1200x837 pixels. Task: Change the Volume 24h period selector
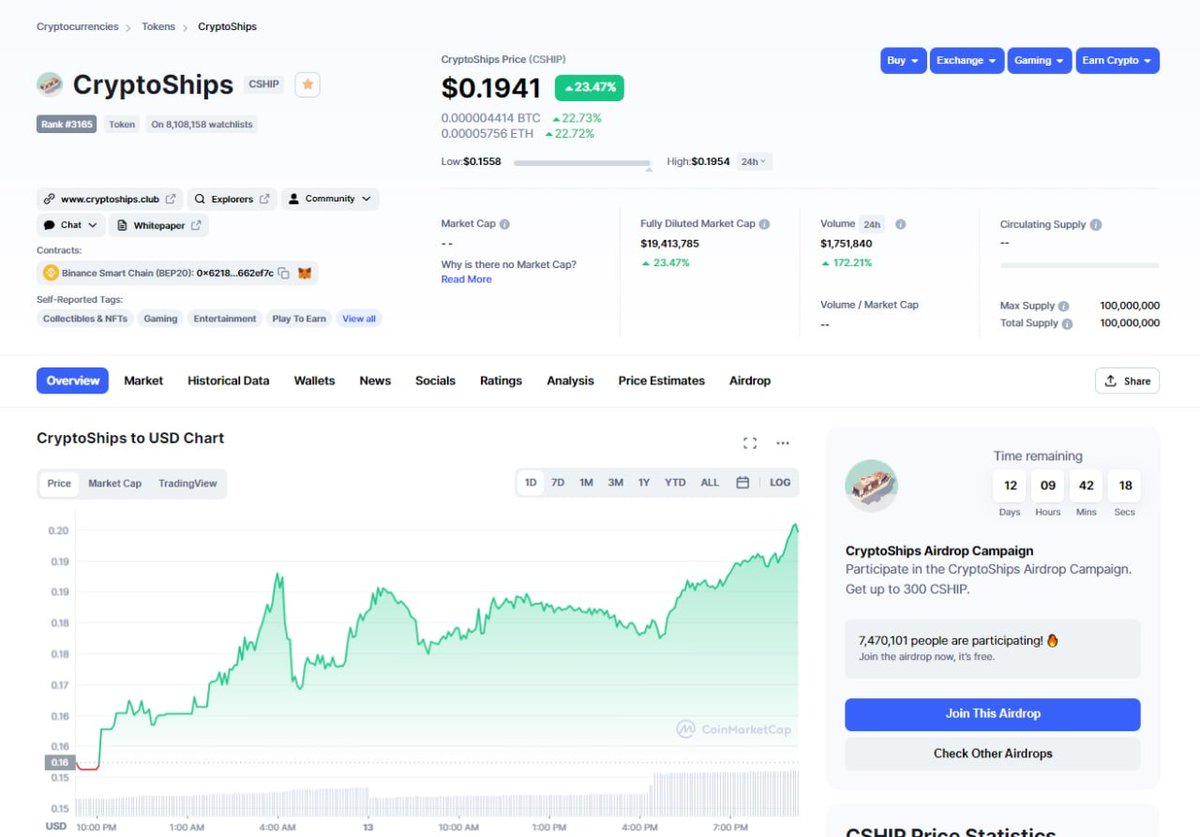click(872, 224)
